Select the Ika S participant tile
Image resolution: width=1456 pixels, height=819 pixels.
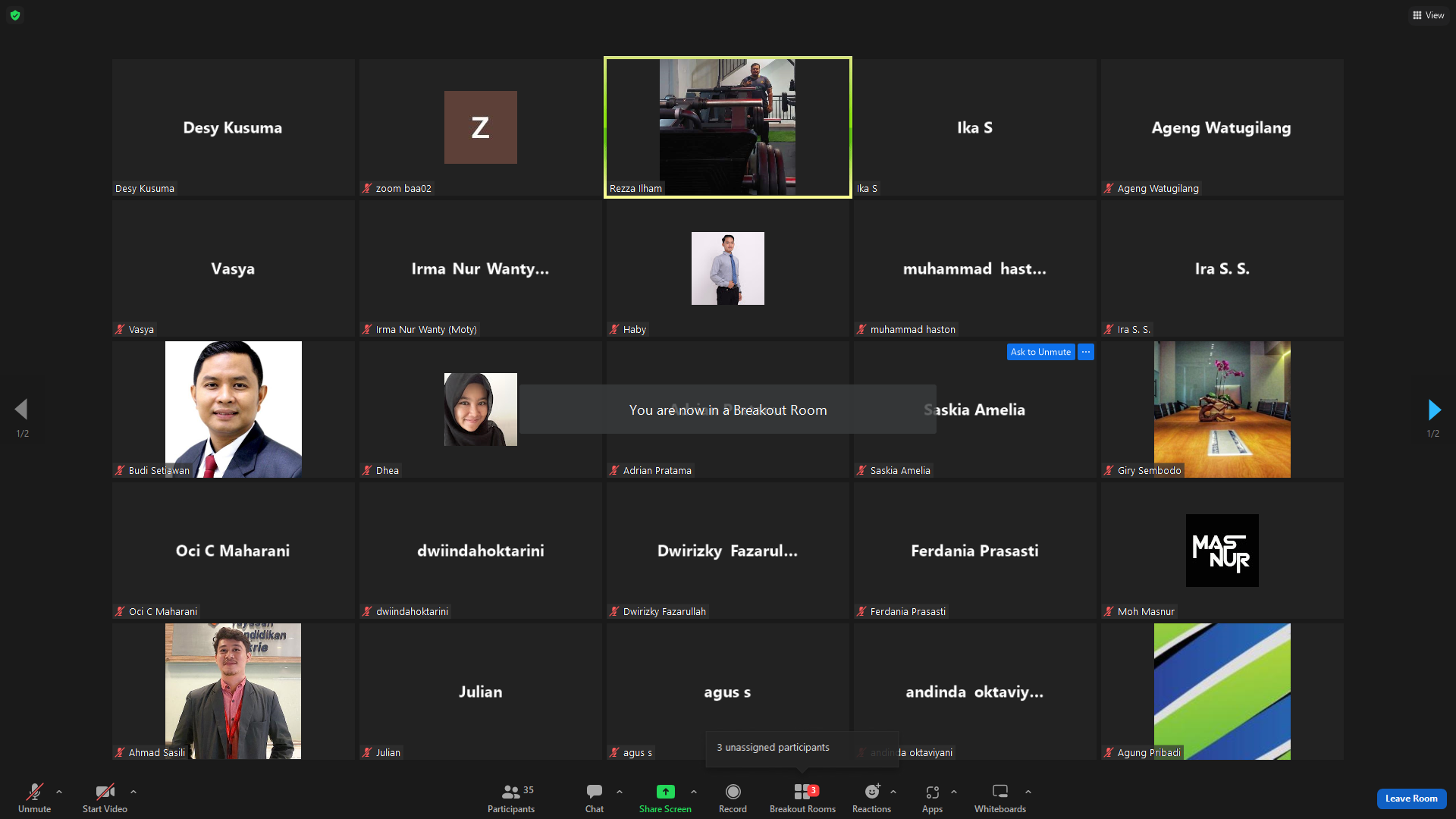tap(975, 127)
